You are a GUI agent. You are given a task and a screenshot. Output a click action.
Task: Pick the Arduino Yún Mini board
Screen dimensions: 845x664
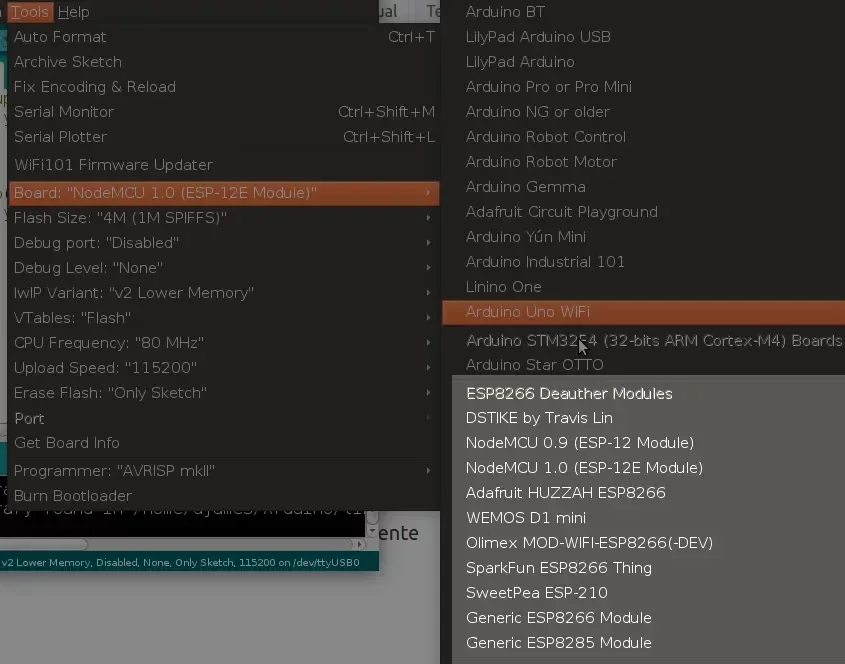[643, 237]
